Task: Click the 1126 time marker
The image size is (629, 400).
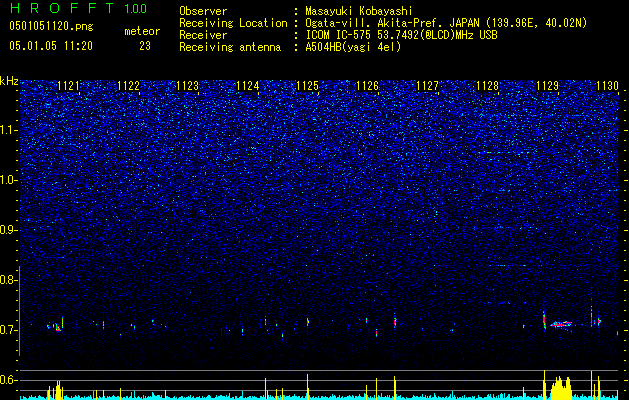Action: click(367, 86)
